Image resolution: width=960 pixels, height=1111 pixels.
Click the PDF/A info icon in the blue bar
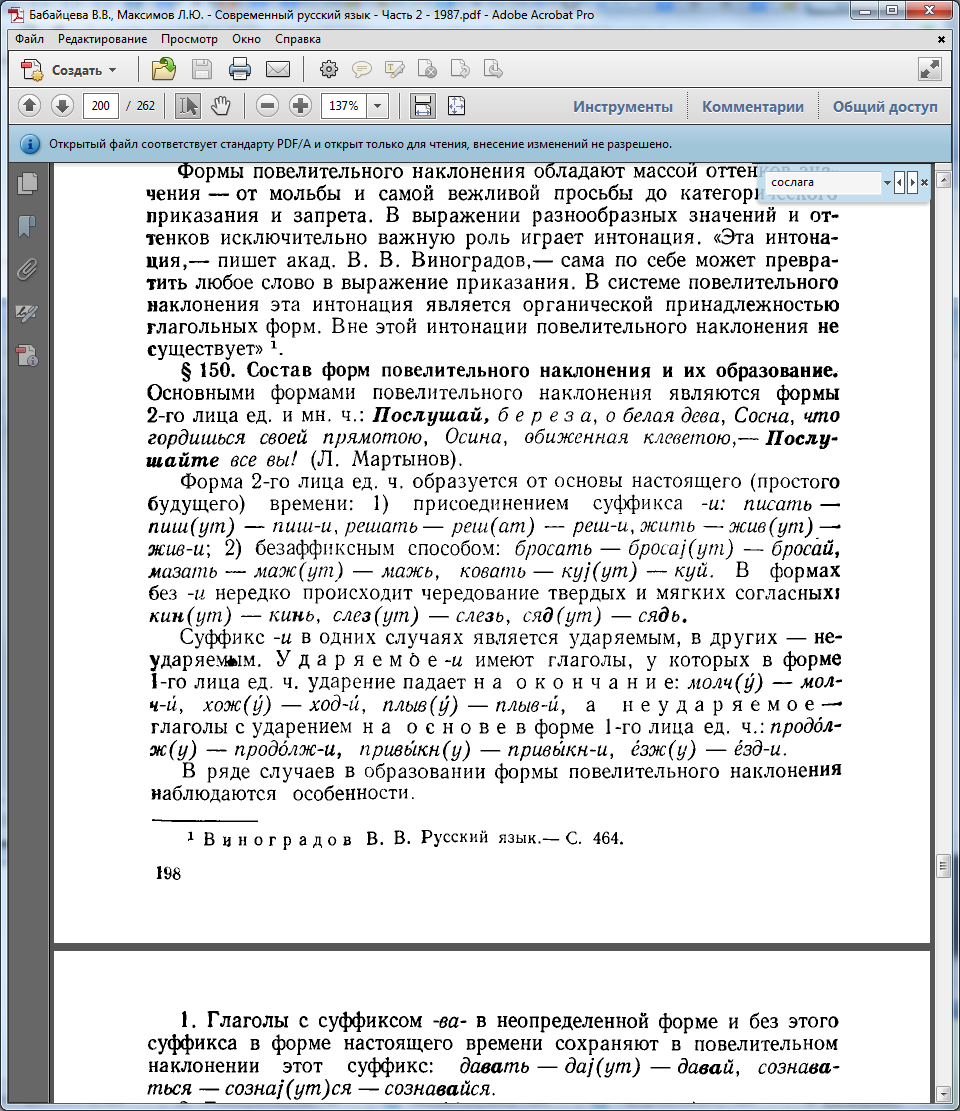(x=29, y=144)
